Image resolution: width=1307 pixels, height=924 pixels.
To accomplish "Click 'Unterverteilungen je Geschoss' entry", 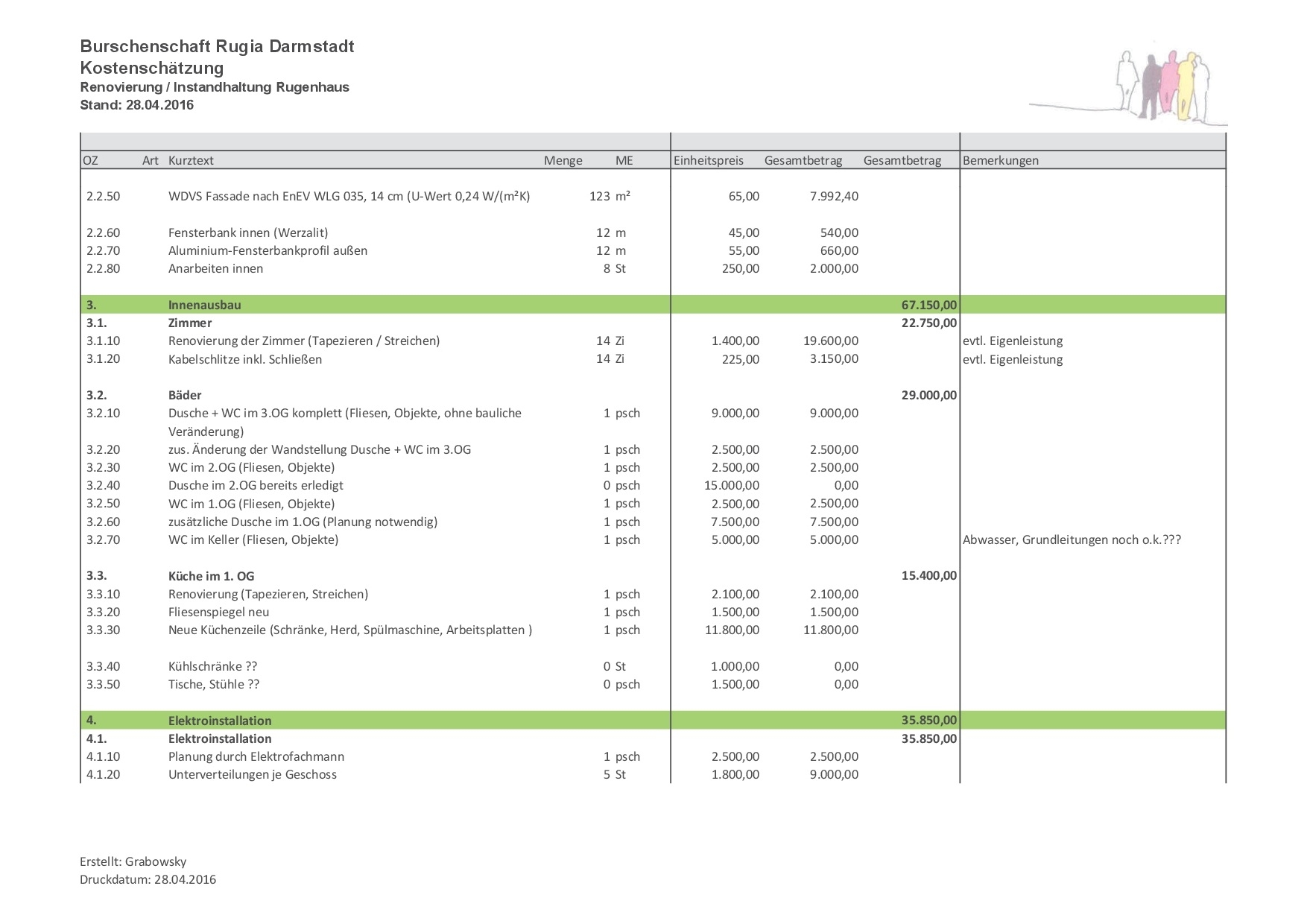I will click(x=253, y=775).
